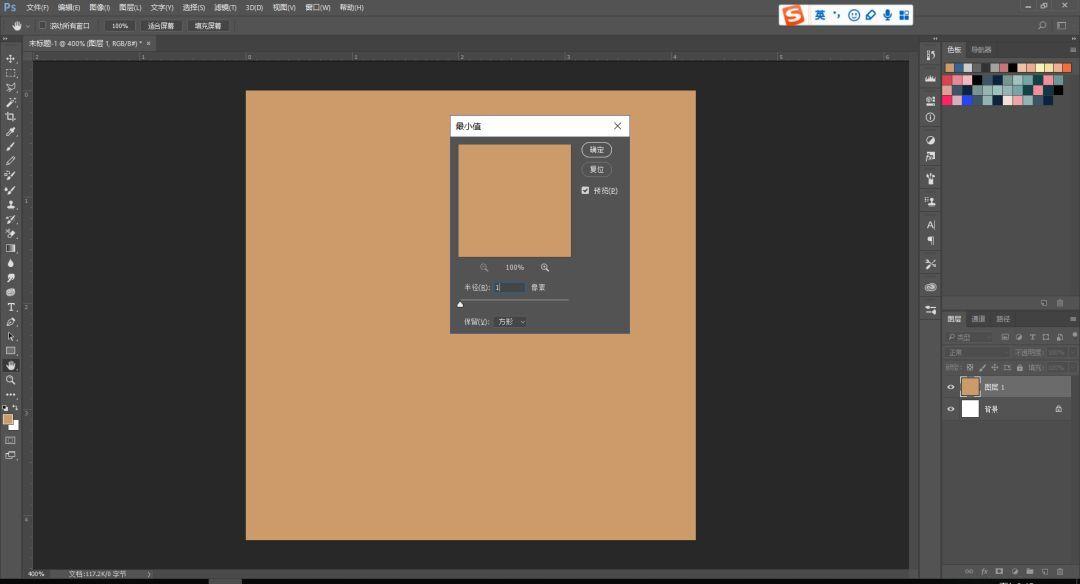The image size is (1080, 584).
Task: Zoom in the Minimum dialog preview
Action: (545, 267)
